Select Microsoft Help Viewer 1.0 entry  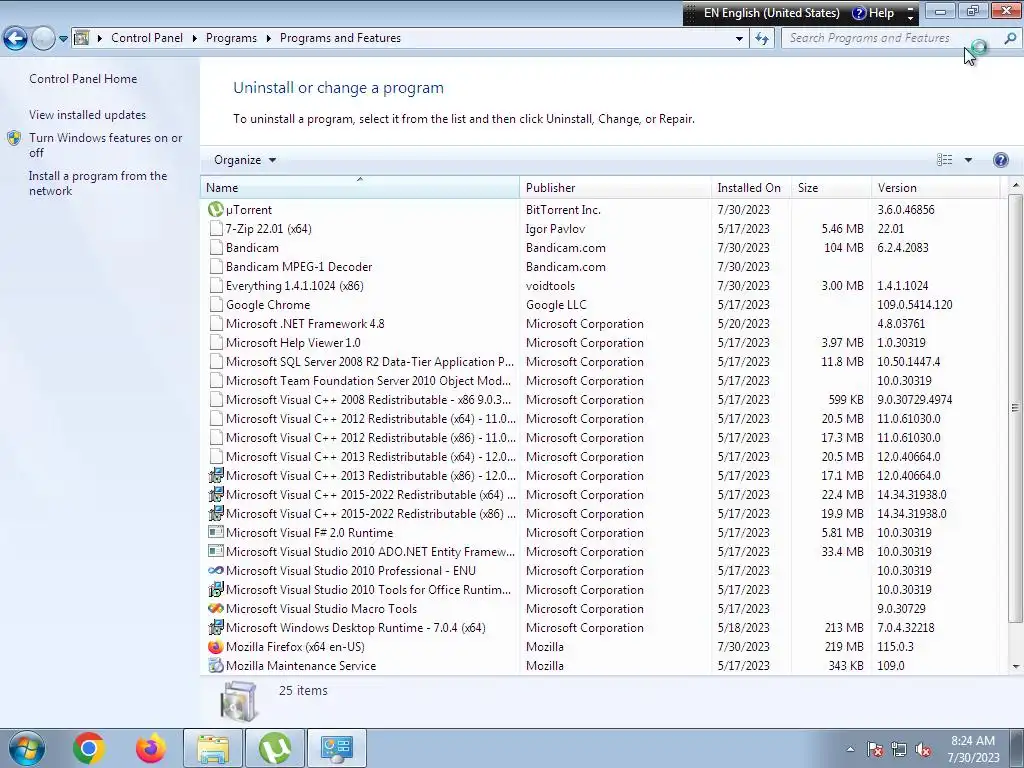pyautogui.click(x=600, y=342)
